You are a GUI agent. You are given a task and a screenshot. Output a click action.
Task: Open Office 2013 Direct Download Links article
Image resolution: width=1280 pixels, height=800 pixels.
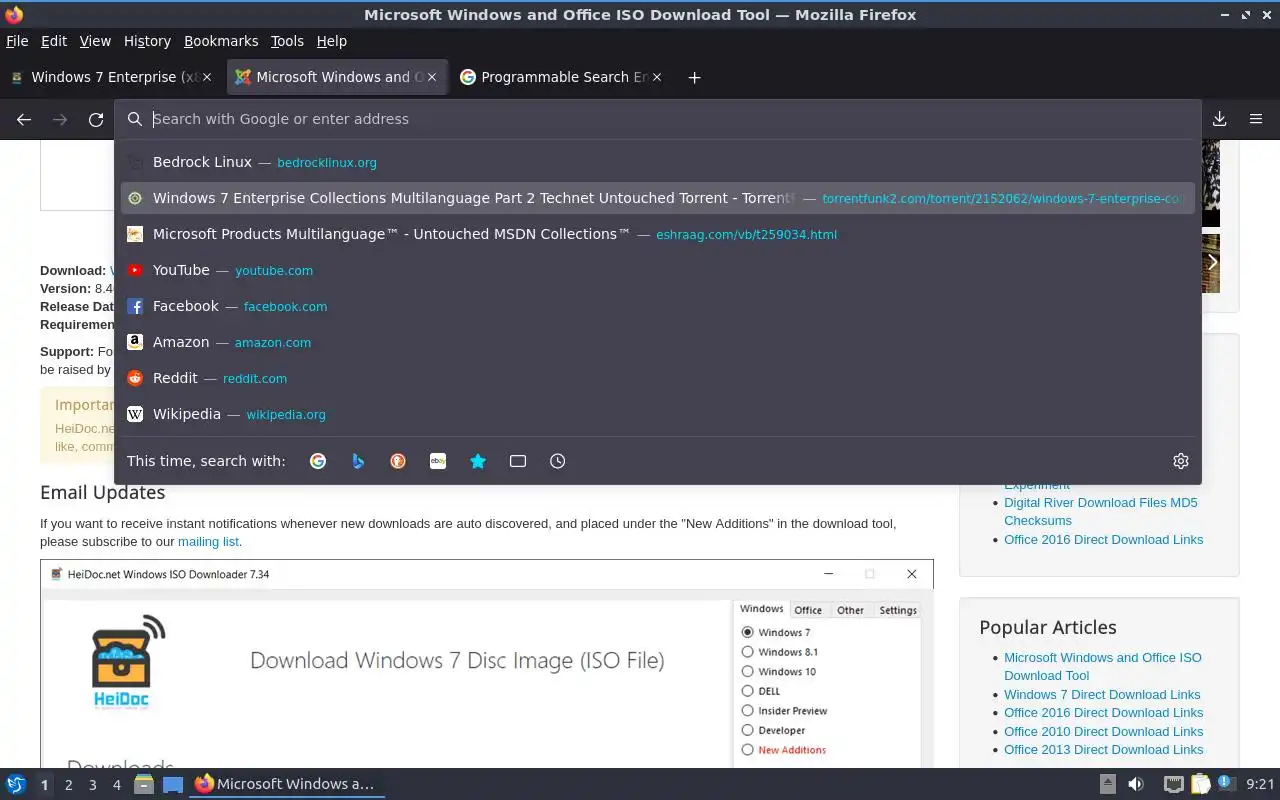tap(1103, 750)
